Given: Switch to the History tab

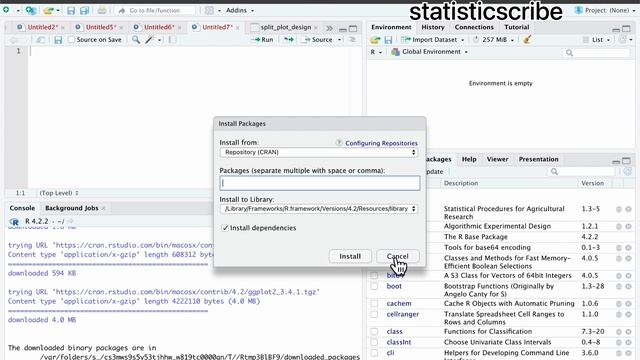Looking at the screenshot, I should pos(433,27).
